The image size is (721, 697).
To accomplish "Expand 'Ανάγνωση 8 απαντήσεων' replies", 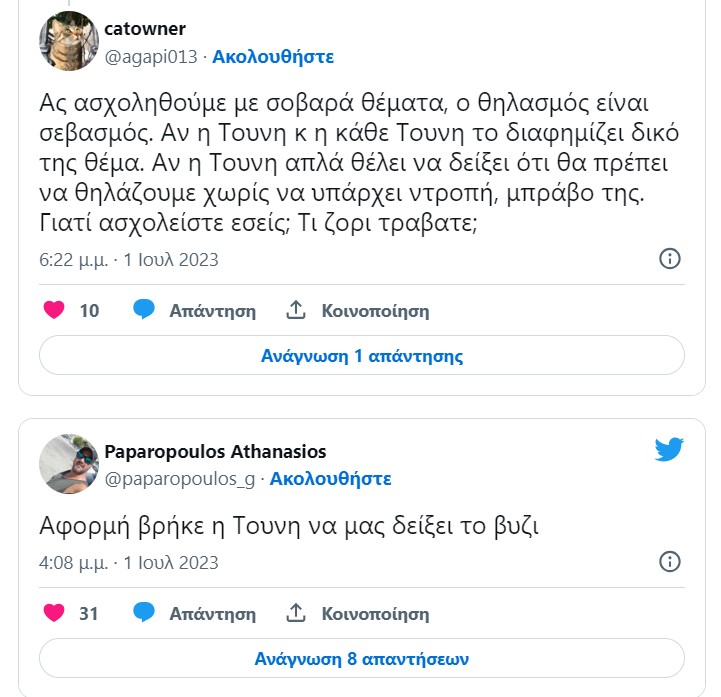I will [361, 659].
